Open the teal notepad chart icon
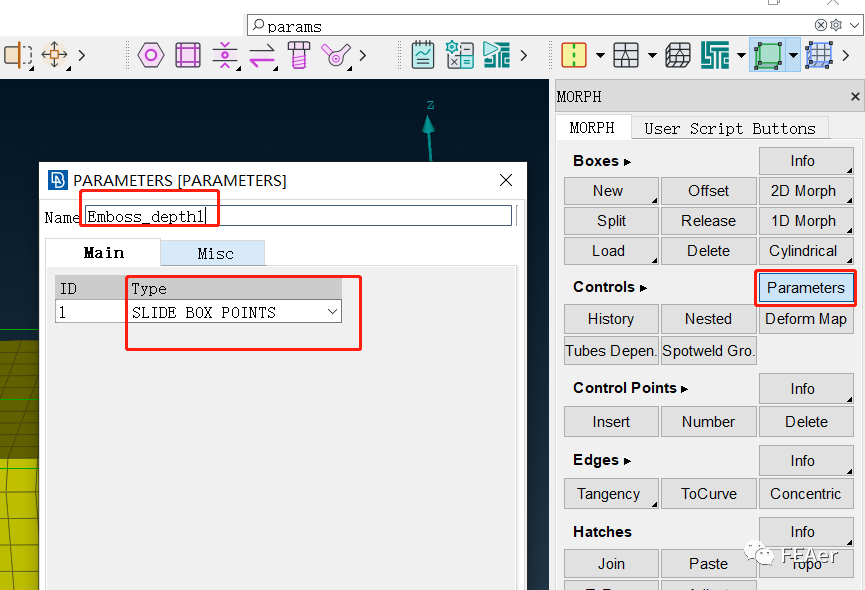Viewport: 865px width, 590px height. pos(423,55)
